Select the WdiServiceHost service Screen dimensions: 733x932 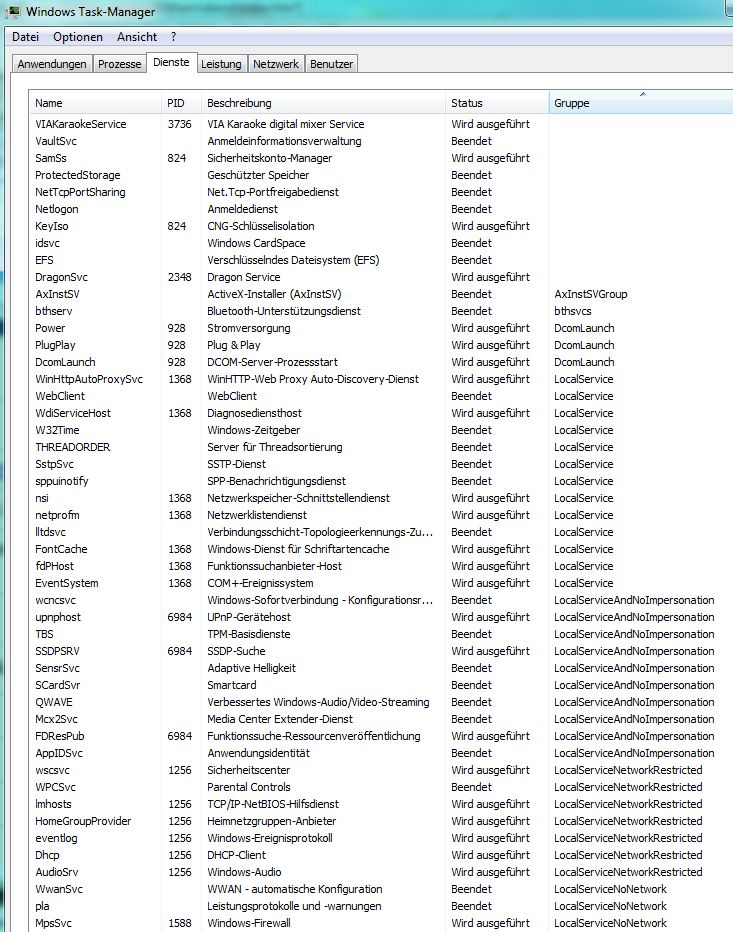pyautogui.click(x=73, y=413)
